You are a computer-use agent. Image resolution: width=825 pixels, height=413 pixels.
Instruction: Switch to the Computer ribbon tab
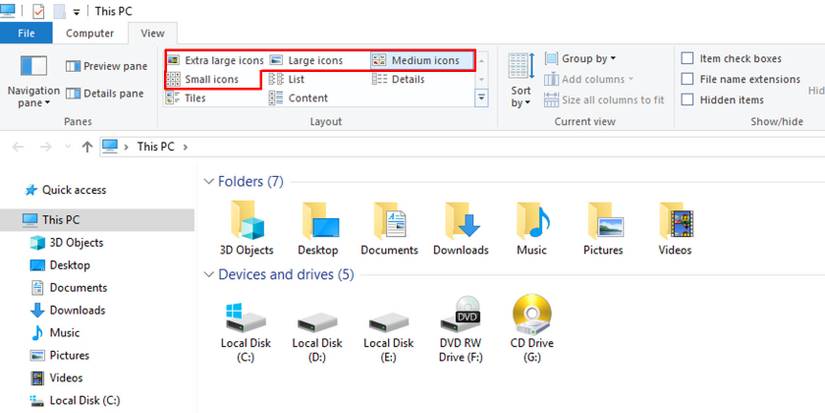(90, 33)
